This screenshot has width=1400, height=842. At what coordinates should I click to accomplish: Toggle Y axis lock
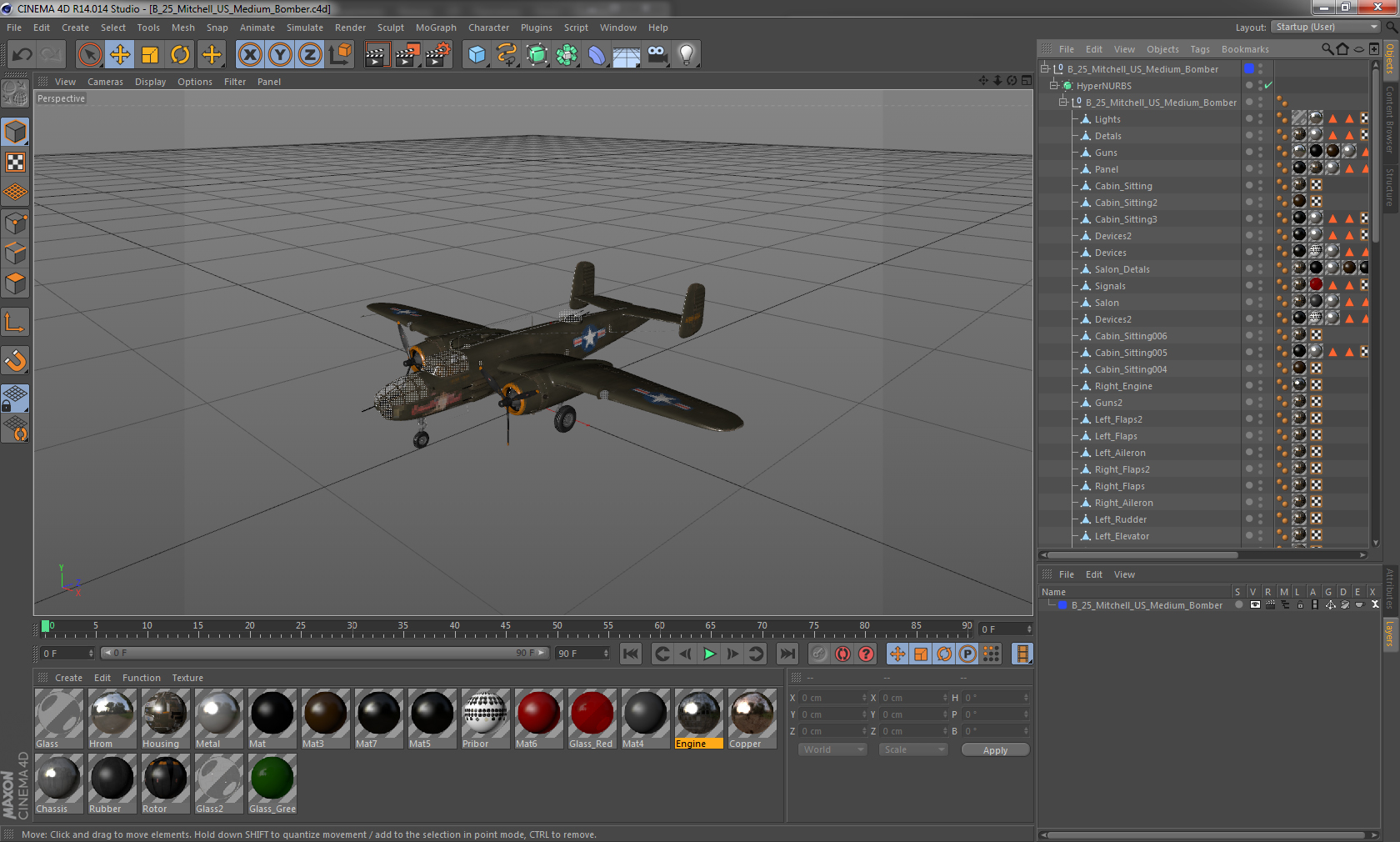click(x=280, y=55)
